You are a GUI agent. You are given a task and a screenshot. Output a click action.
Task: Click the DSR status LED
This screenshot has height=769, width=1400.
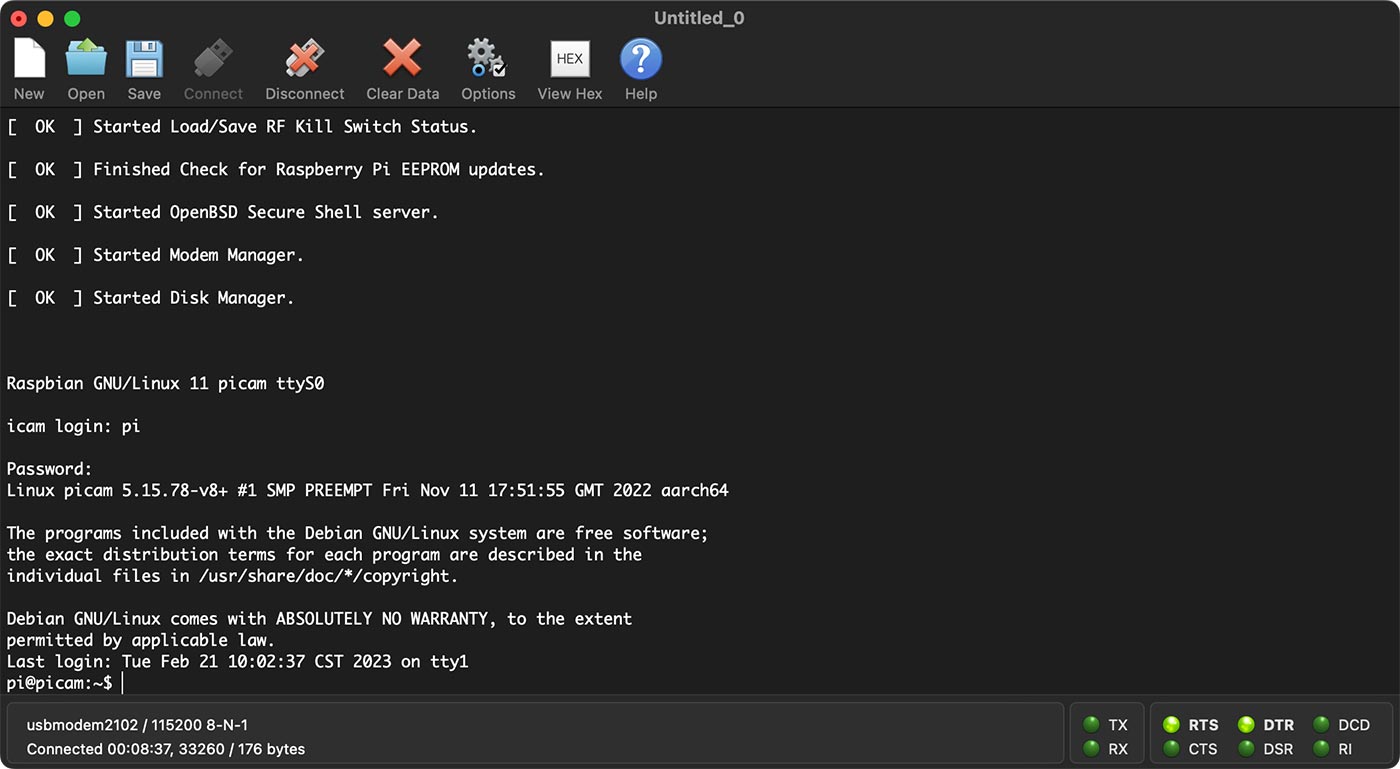1246,749
